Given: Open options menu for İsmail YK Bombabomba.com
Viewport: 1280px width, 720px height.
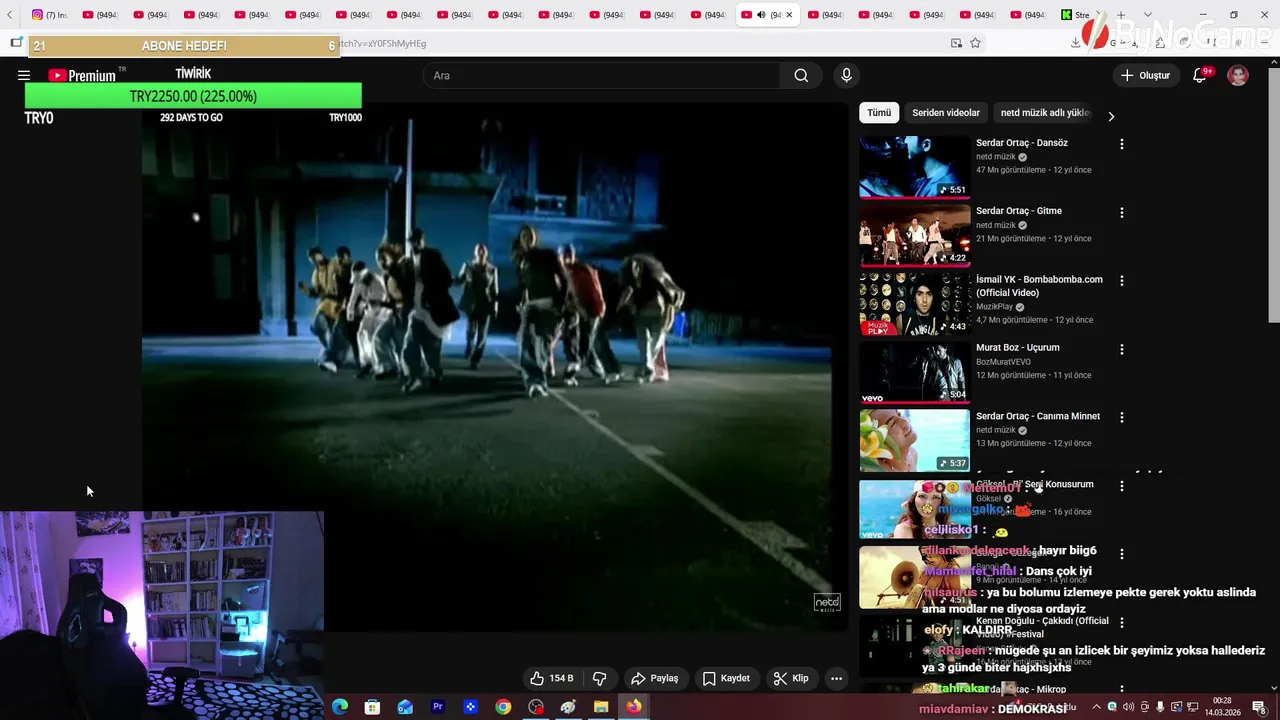Looking at the screenshot, I should tap(1121, 281).
